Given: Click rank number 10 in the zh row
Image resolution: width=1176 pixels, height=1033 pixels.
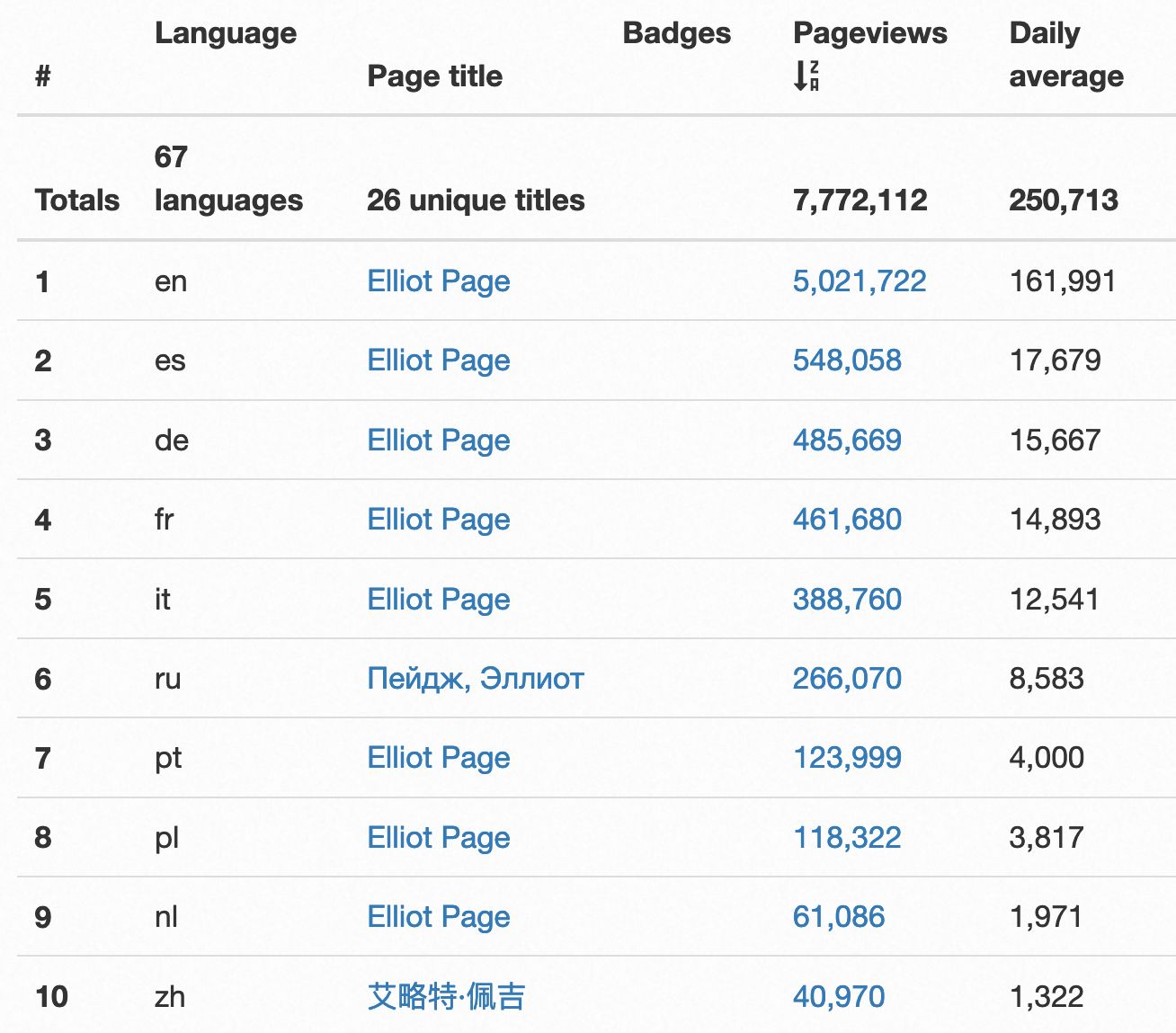Looking at the screenshot, I should tap(51, 997).
